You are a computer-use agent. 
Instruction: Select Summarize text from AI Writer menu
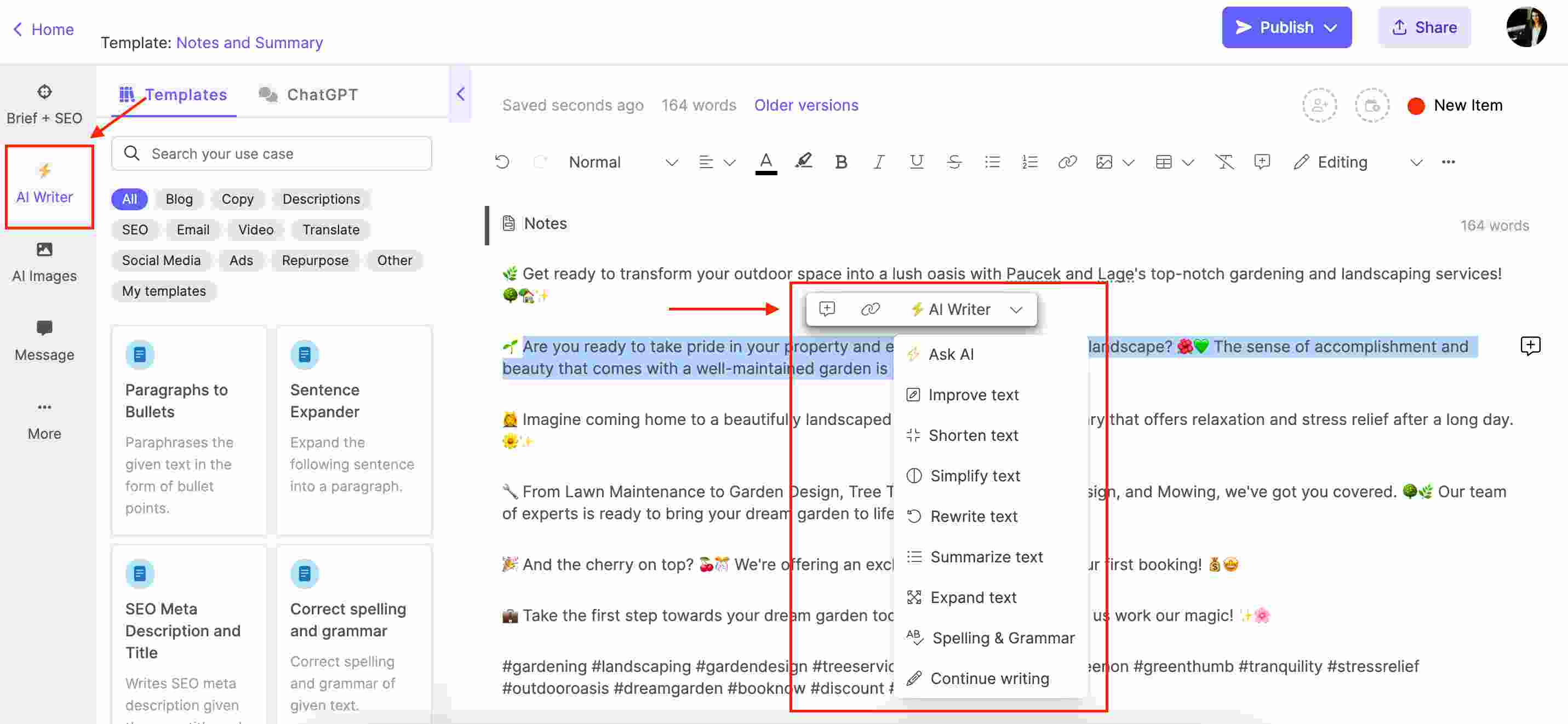coord(986,558)
